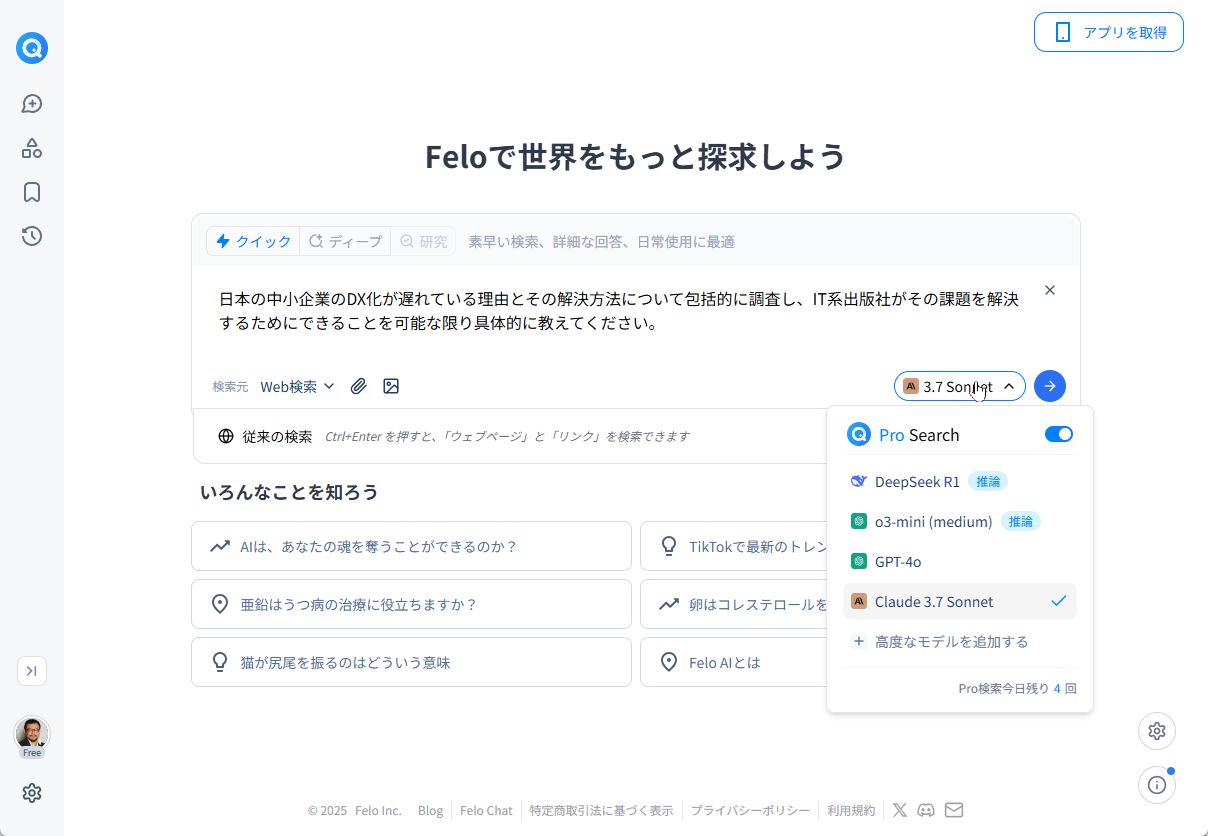
Task: Click the アプリを取得 button
Action: tap(1109, 32)
